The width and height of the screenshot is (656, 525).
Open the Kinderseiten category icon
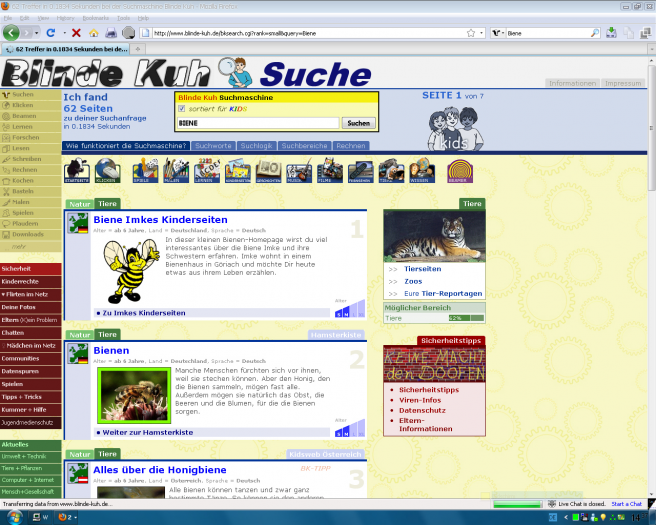[238, 170]
